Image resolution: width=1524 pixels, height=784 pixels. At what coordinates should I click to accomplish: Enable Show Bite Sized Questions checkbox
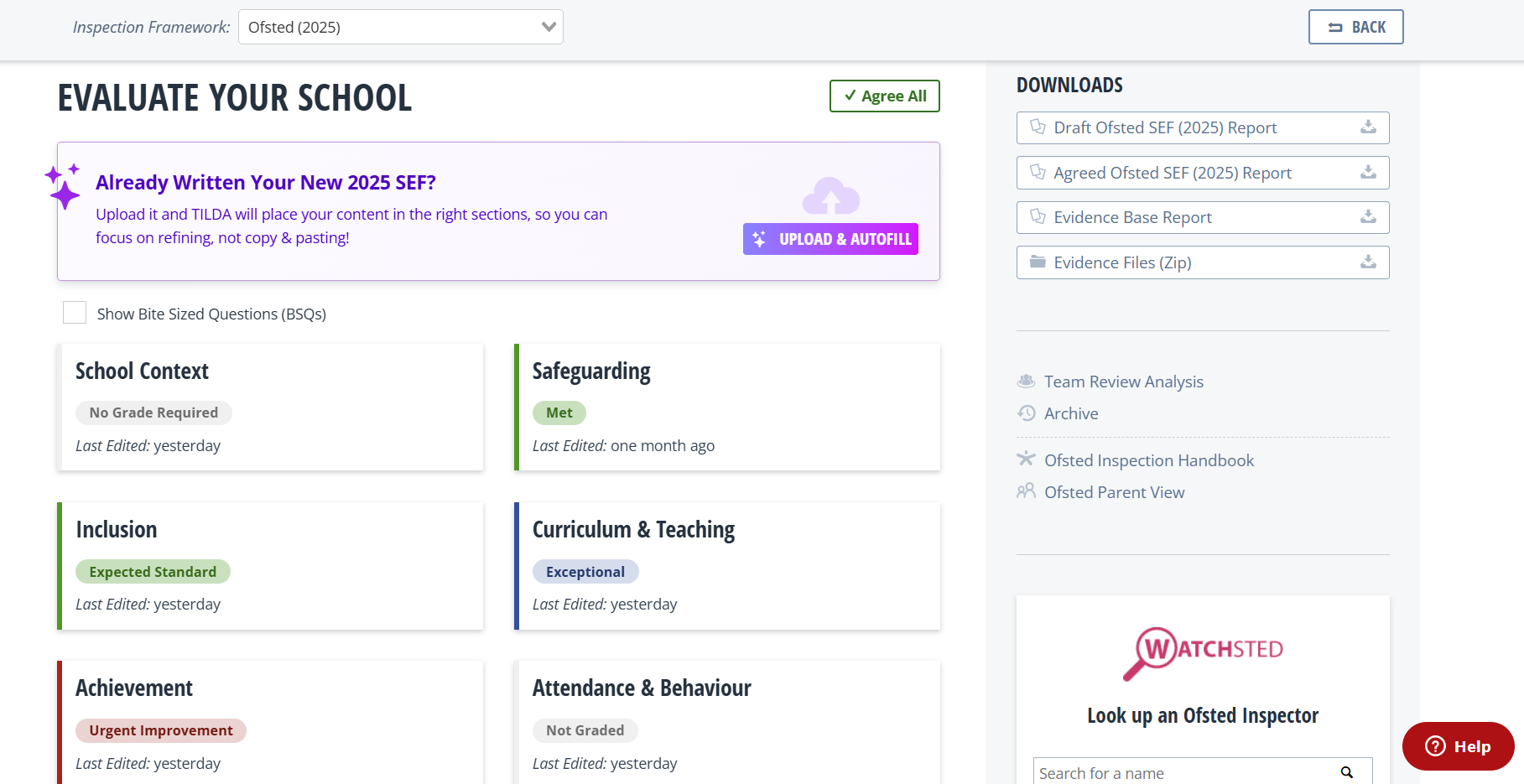click(75, 313)
